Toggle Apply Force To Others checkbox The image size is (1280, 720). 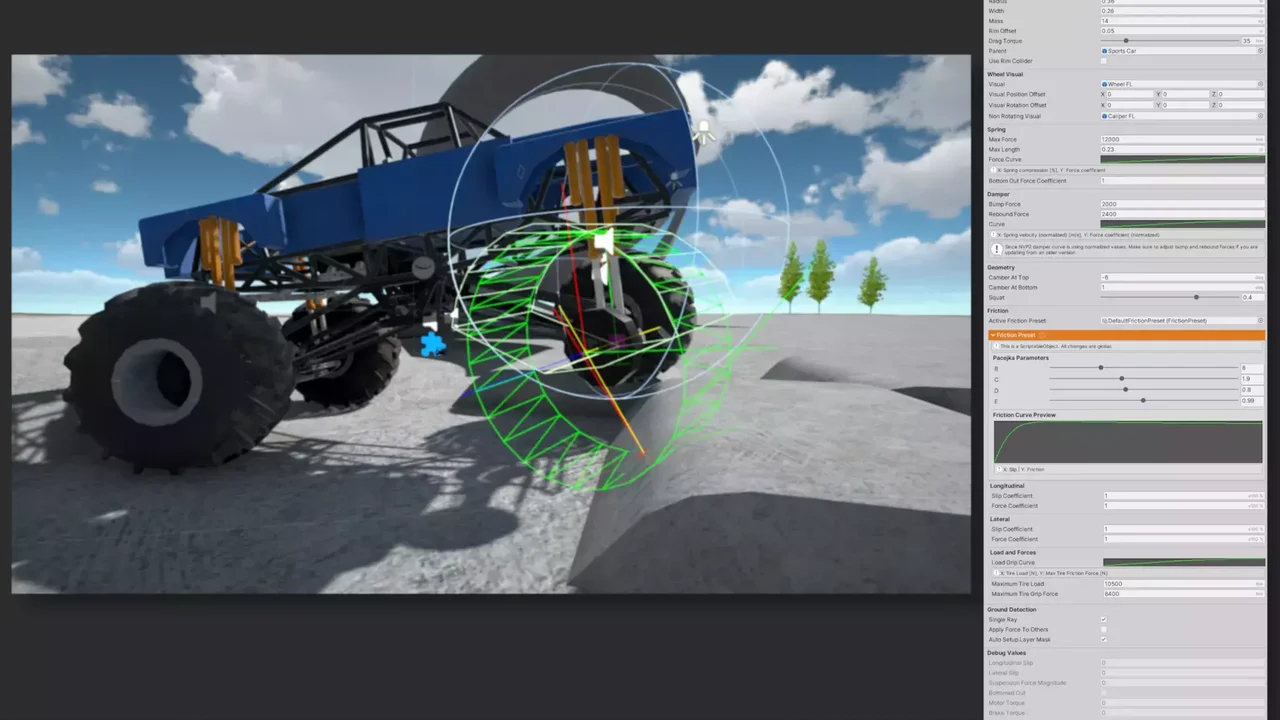coord(1104,630)
